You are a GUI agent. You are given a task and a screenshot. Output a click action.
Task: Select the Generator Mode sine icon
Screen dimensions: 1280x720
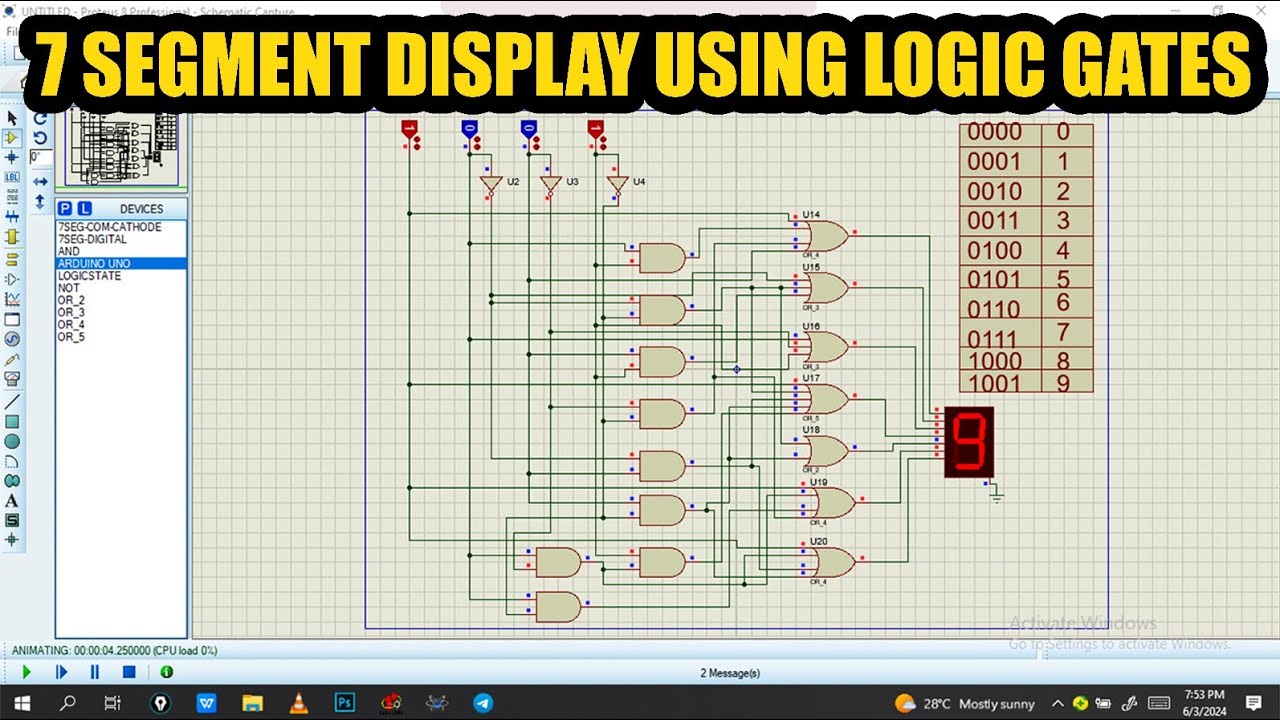point(12,339)
